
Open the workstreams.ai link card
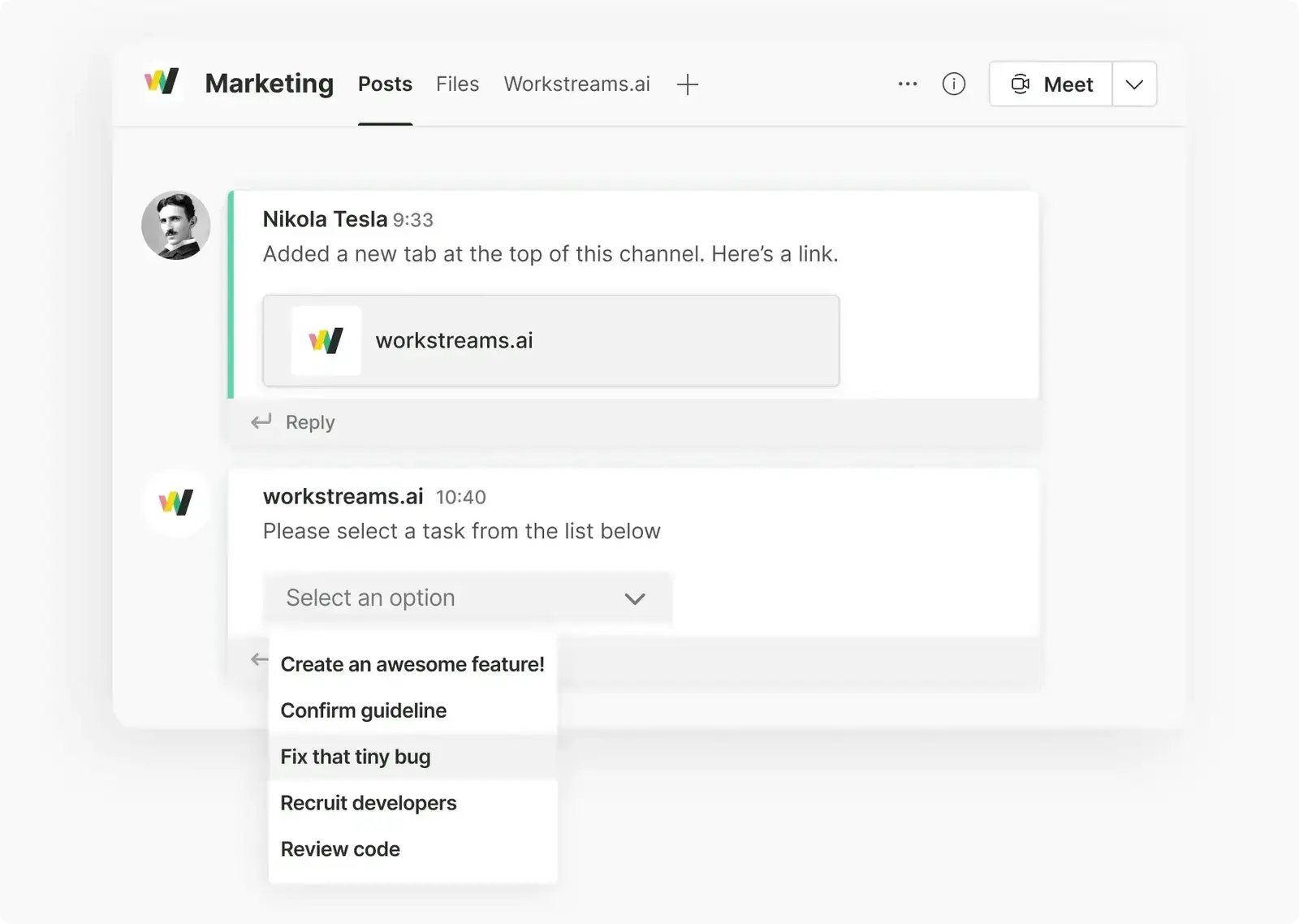[550, 340]
